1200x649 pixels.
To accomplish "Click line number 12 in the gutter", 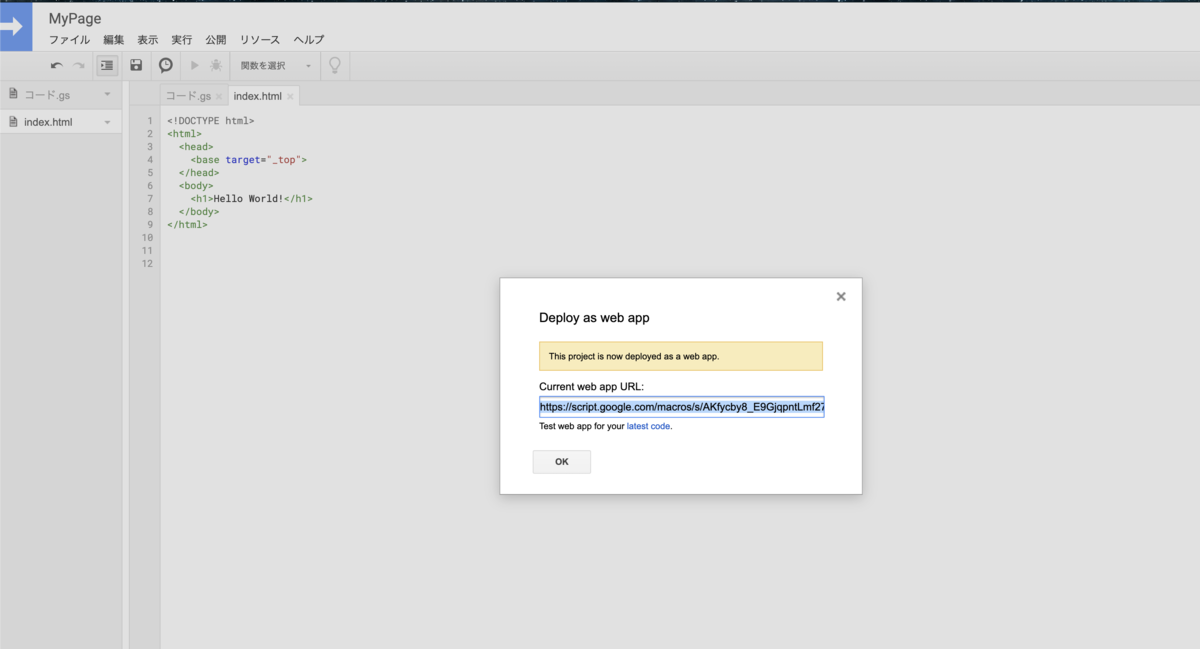I will tap(148, 263).
